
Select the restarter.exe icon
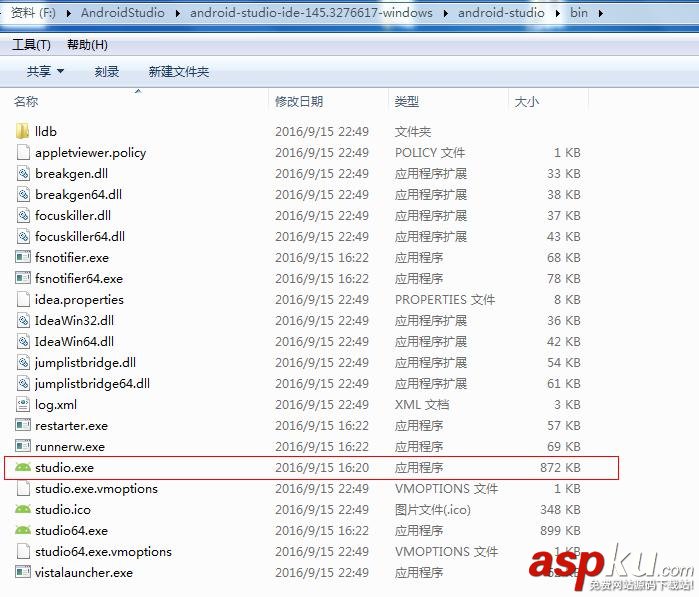pos(23,425)
